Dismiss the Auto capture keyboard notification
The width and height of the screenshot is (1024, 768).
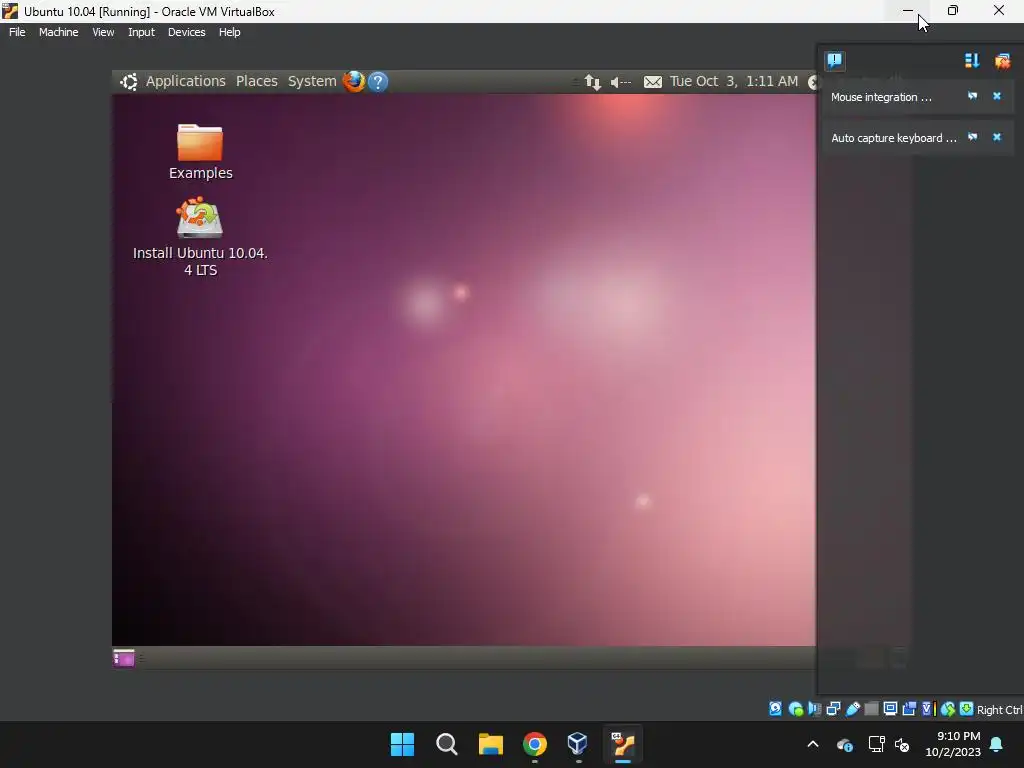click(x=997, y=137)
